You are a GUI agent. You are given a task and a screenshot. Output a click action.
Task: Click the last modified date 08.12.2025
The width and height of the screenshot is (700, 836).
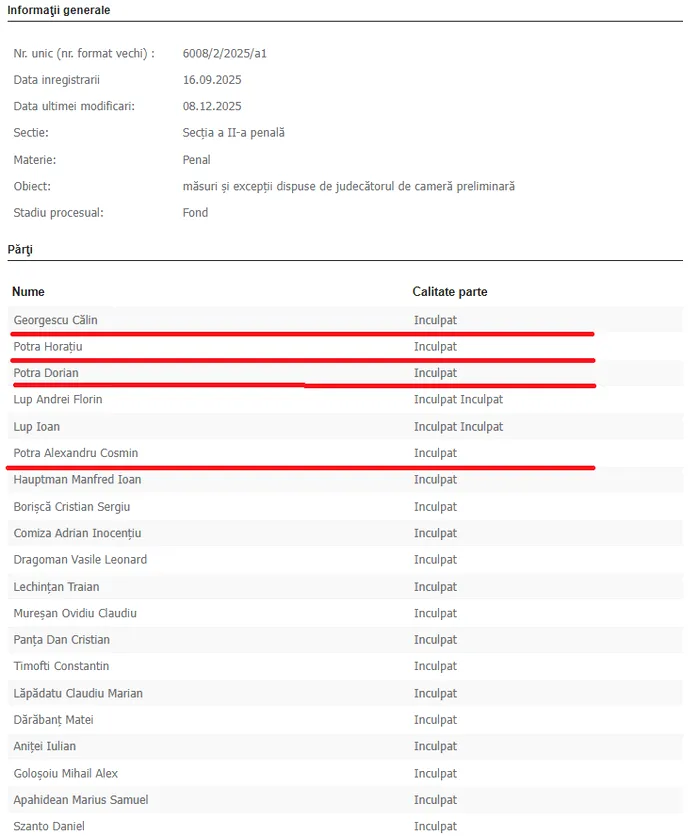click(212, 106)
